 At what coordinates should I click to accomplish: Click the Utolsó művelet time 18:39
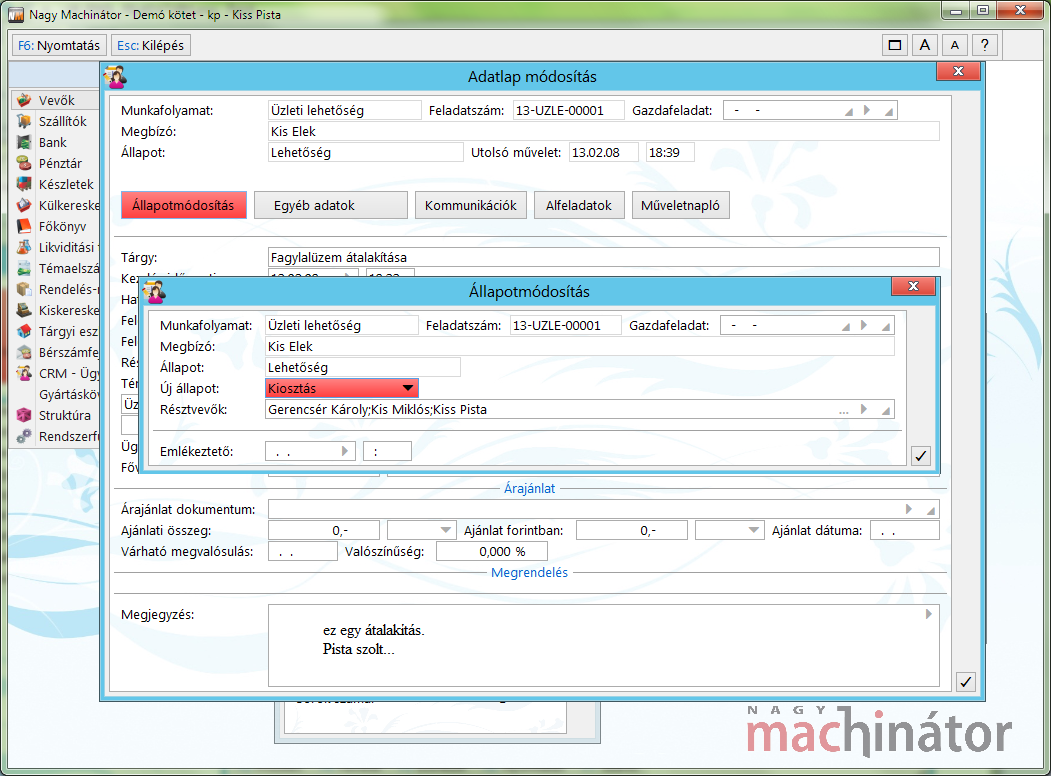(x=670, y=152)
